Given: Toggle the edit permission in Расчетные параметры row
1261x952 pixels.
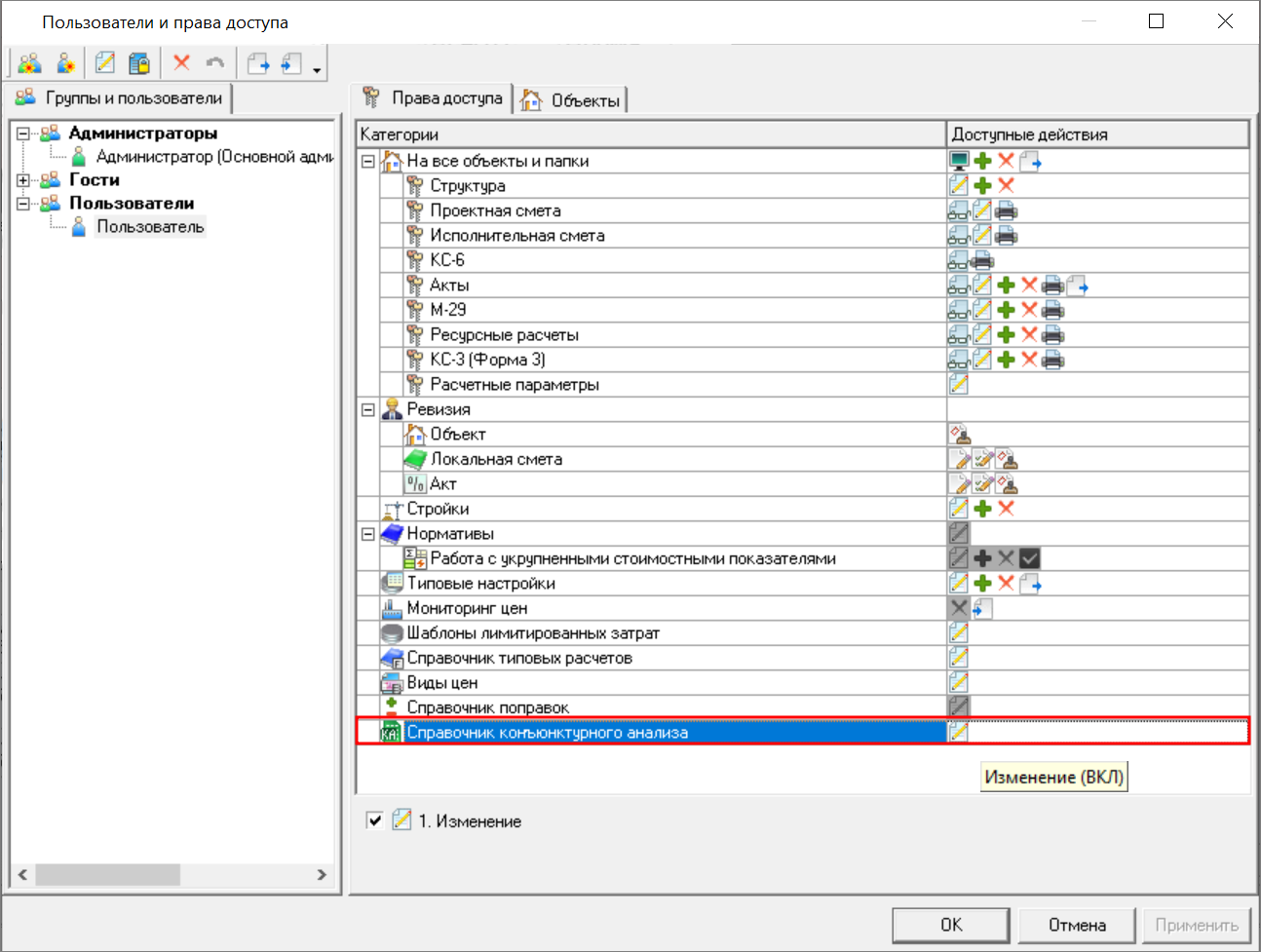Looking at the screenshot, I should (959, 384).
